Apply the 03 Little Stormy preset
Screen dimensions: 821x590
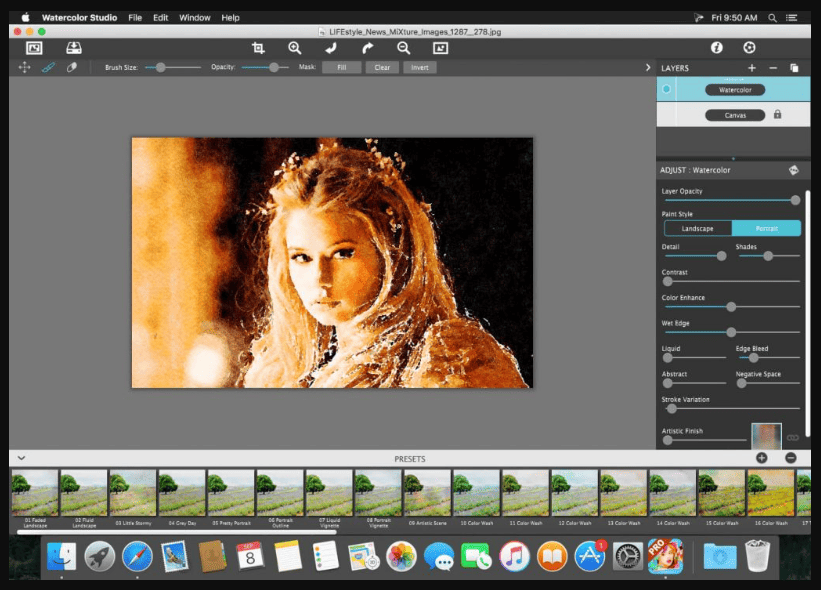[x=133, y=497]
